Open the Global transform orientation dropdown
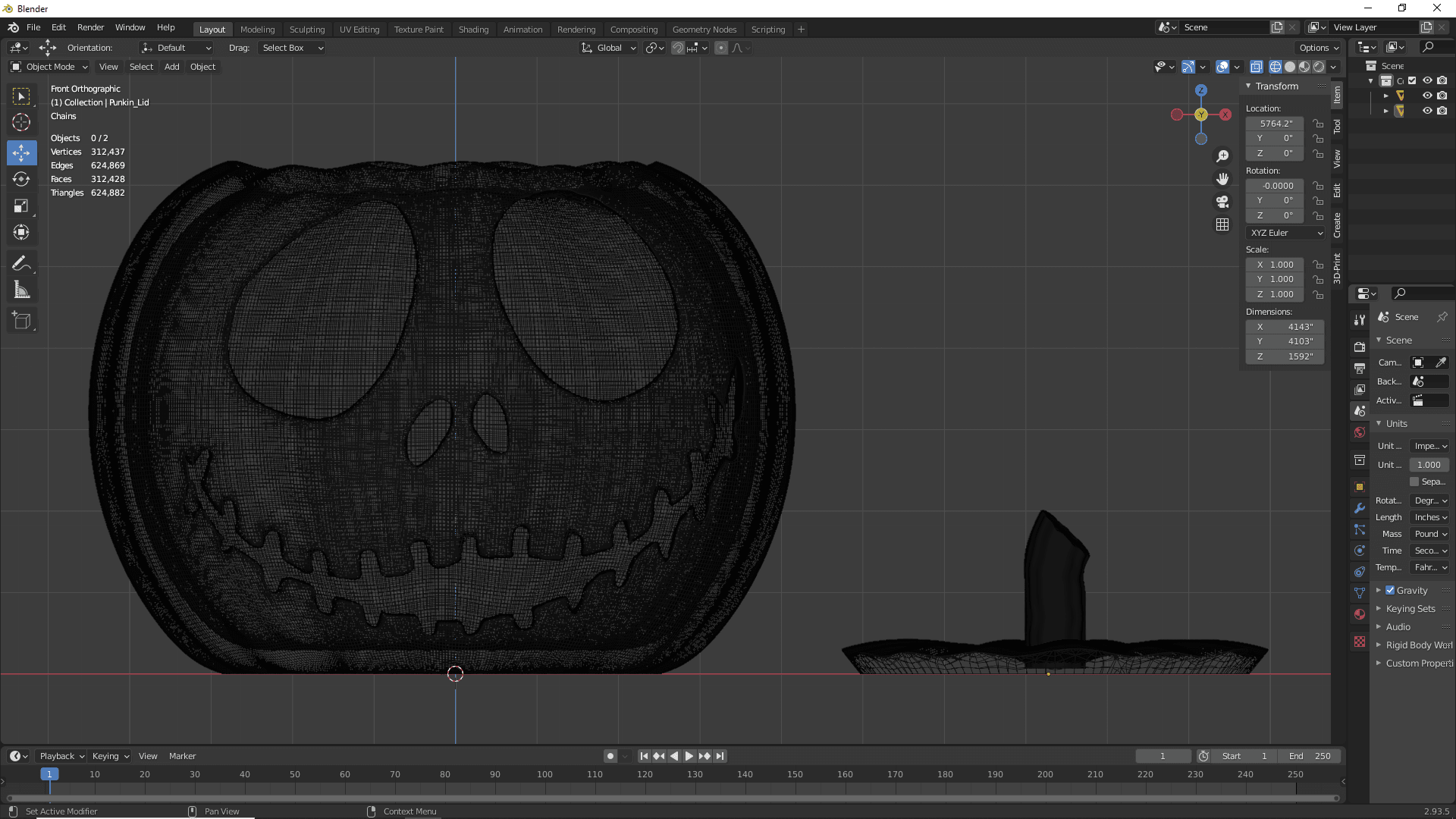The image size is (1456, 819). pyautogui.click(x=609, y=48)
